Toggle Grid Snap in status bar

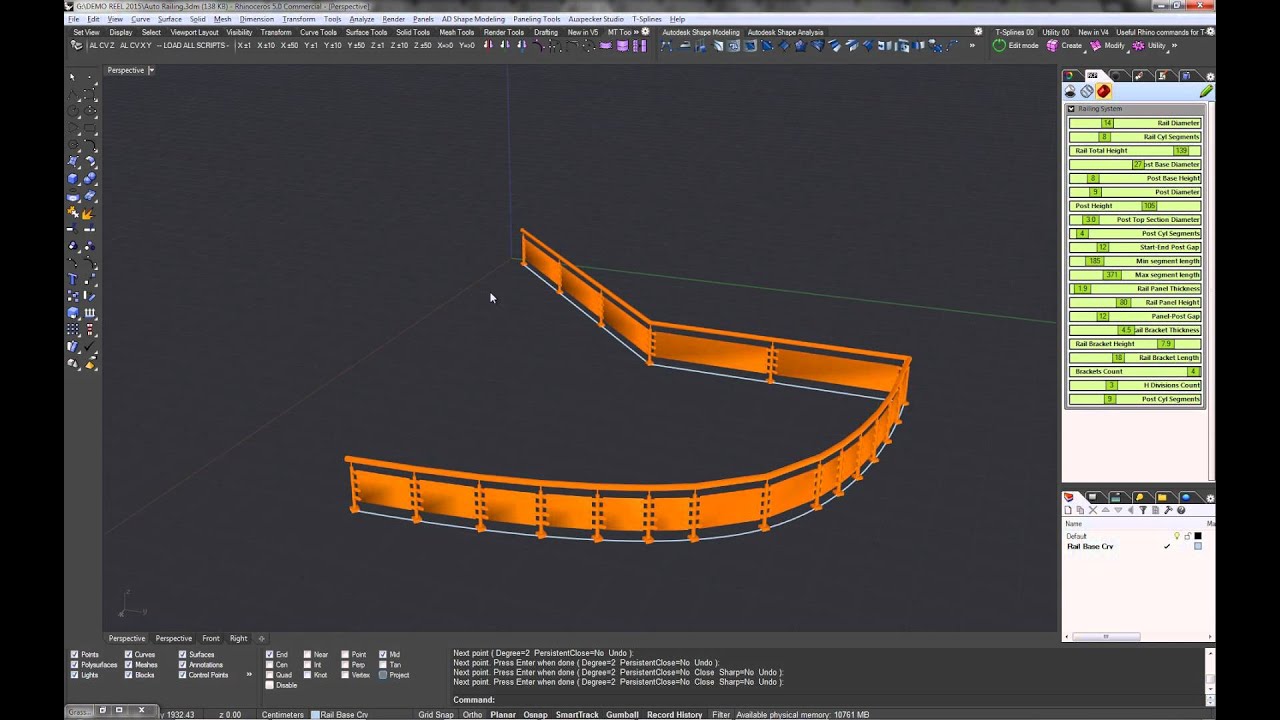435,715
